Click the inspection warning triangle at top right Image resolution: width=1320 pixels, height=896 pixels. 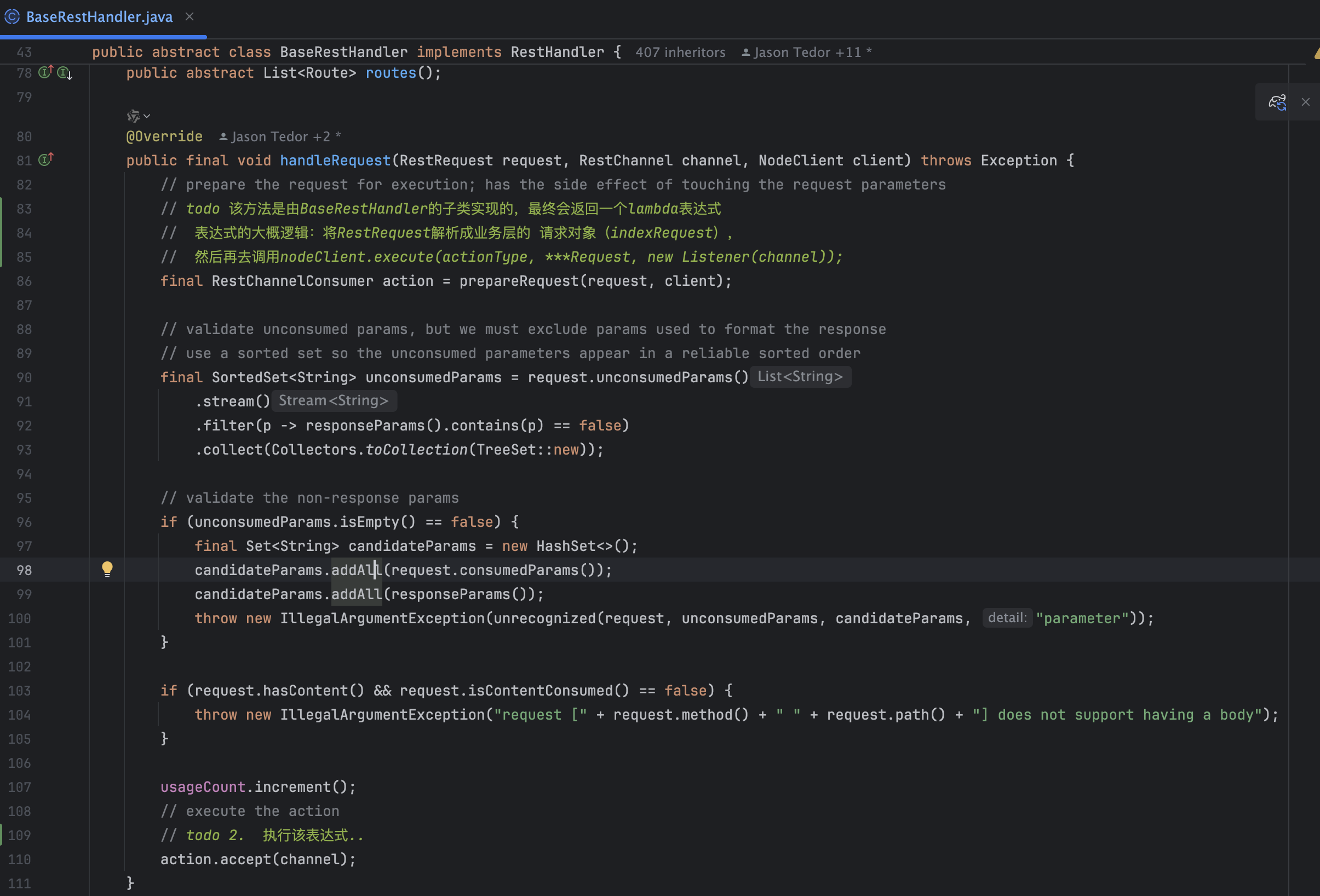click(1317, 53)
